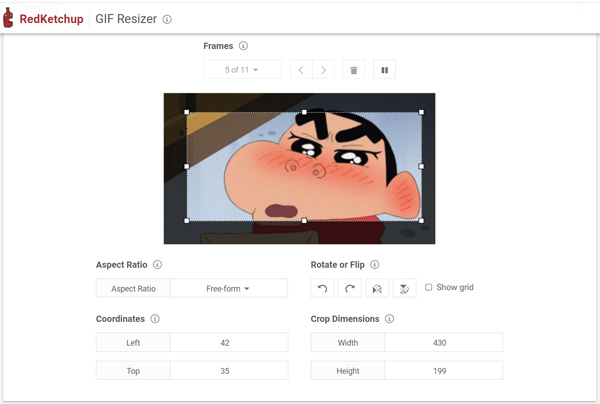Click the RedKetchup bottle logo
Image resolution: width=600 pixels, height=404 pixels.
click(x=8, y=18)
